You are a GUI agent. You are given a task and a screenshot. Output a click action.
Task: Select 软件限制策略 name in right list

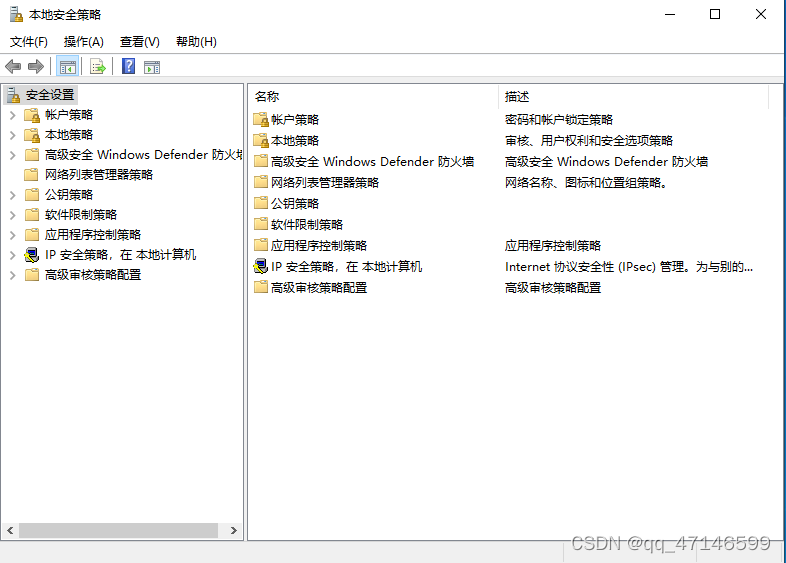307,224
